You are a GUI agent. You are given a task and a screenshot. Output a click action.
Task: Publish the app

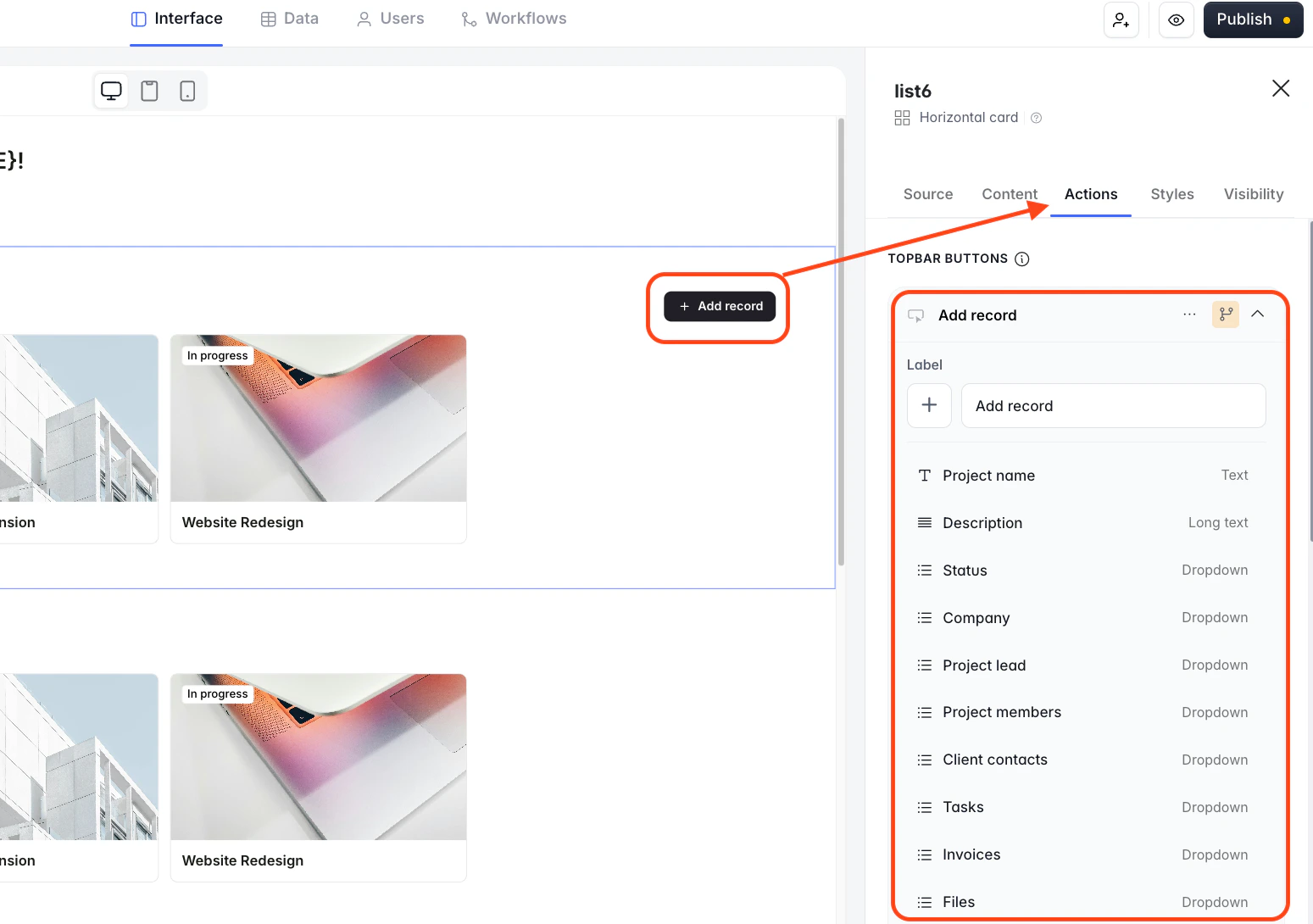1253,19
